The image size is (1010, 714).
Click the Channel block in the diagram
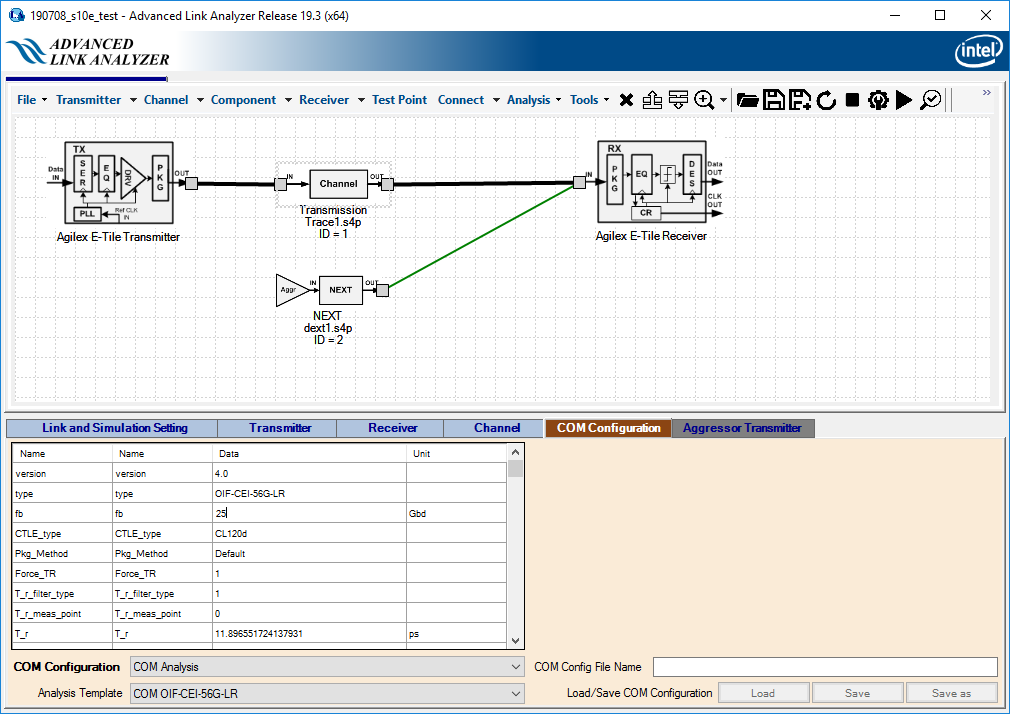click(x=338, y=184)
